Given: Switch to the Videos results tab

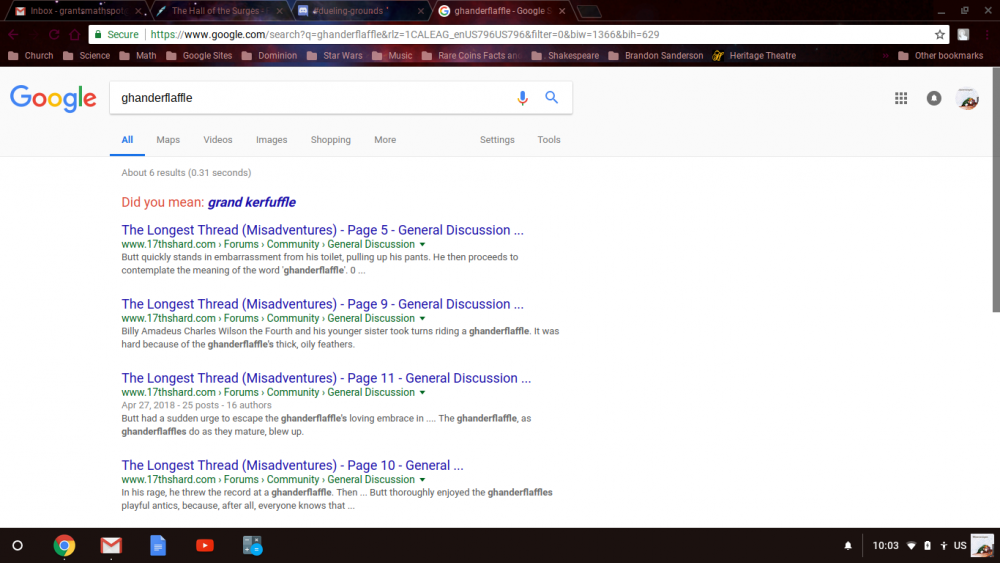Looking at the screenshot, I should tap(217, 140).
